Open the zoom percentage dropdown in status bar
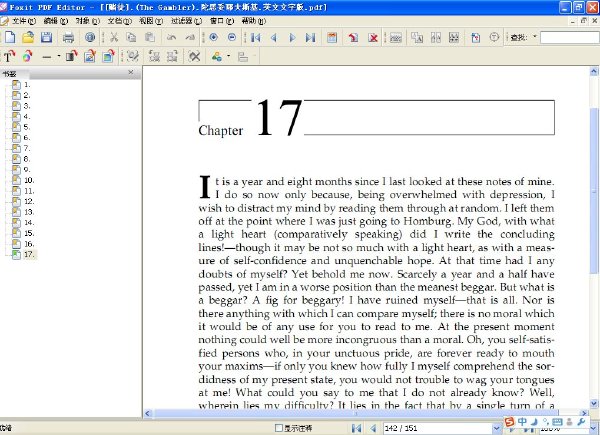The image size is (600, 435). click(x=593, y=429)
